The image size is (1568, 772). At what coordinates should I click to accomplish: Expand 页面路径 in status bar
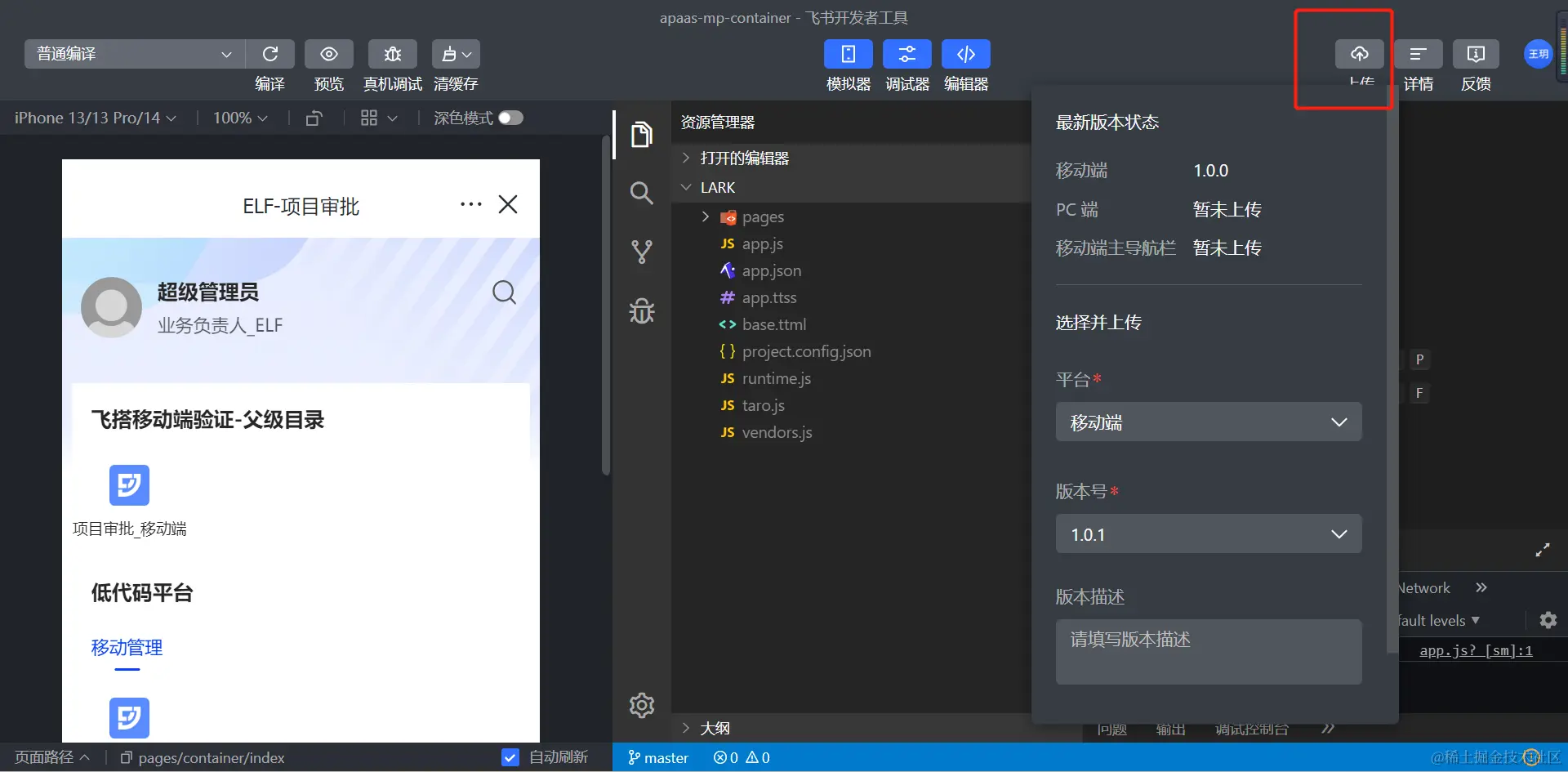(x=52, y=757)
